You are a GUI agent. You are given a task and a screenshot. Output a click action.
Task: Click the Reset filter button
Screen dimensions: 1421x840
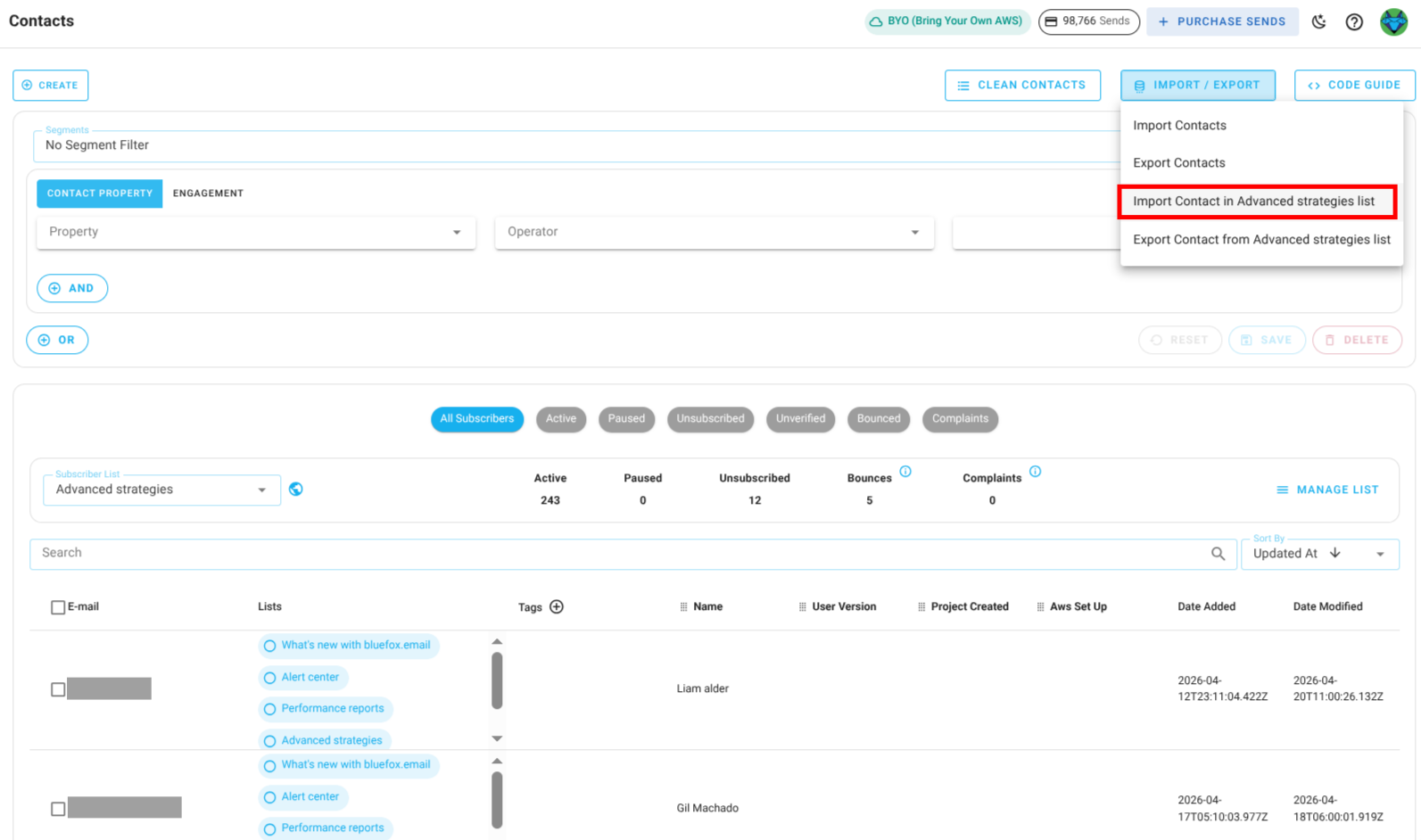click(x=1179, y=340)
